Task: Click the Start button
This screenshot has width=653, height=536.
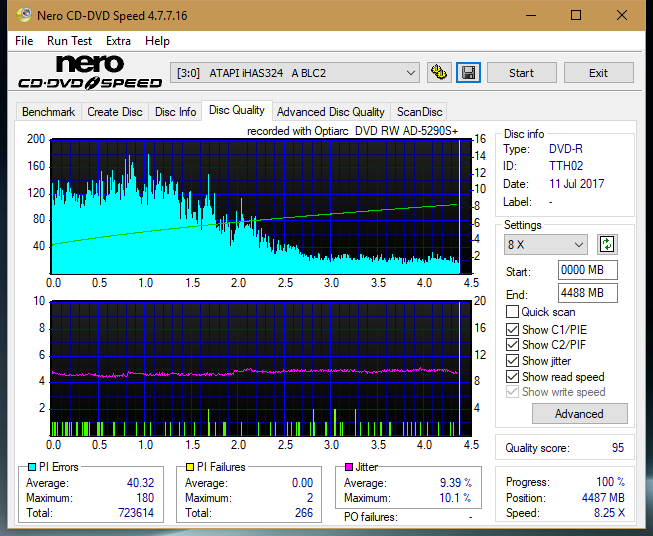Action: coord(521,73)
